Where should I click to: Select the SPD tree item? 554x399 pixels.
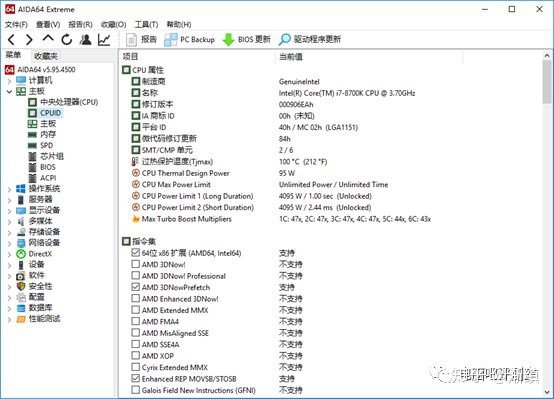pyautogui.click(x=41, y=146)
